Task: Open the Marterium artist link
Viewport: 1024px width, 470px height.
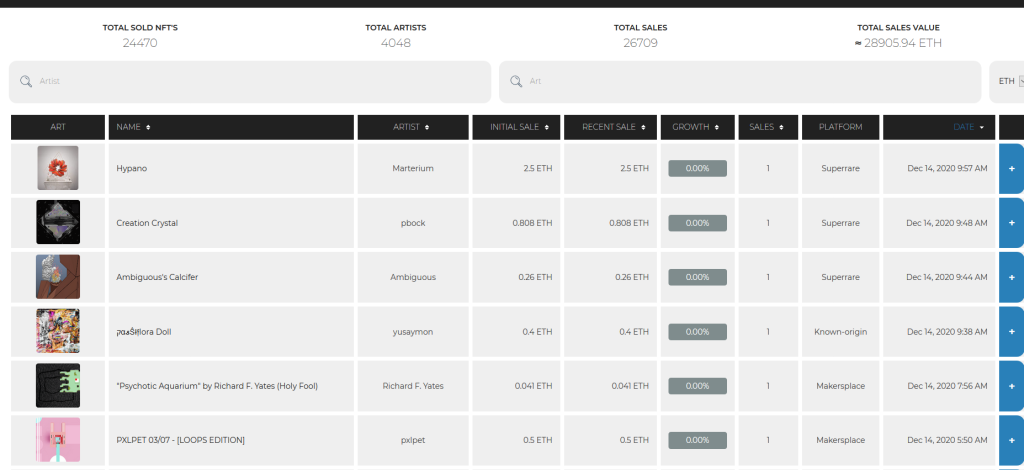Action: point(413,168)
